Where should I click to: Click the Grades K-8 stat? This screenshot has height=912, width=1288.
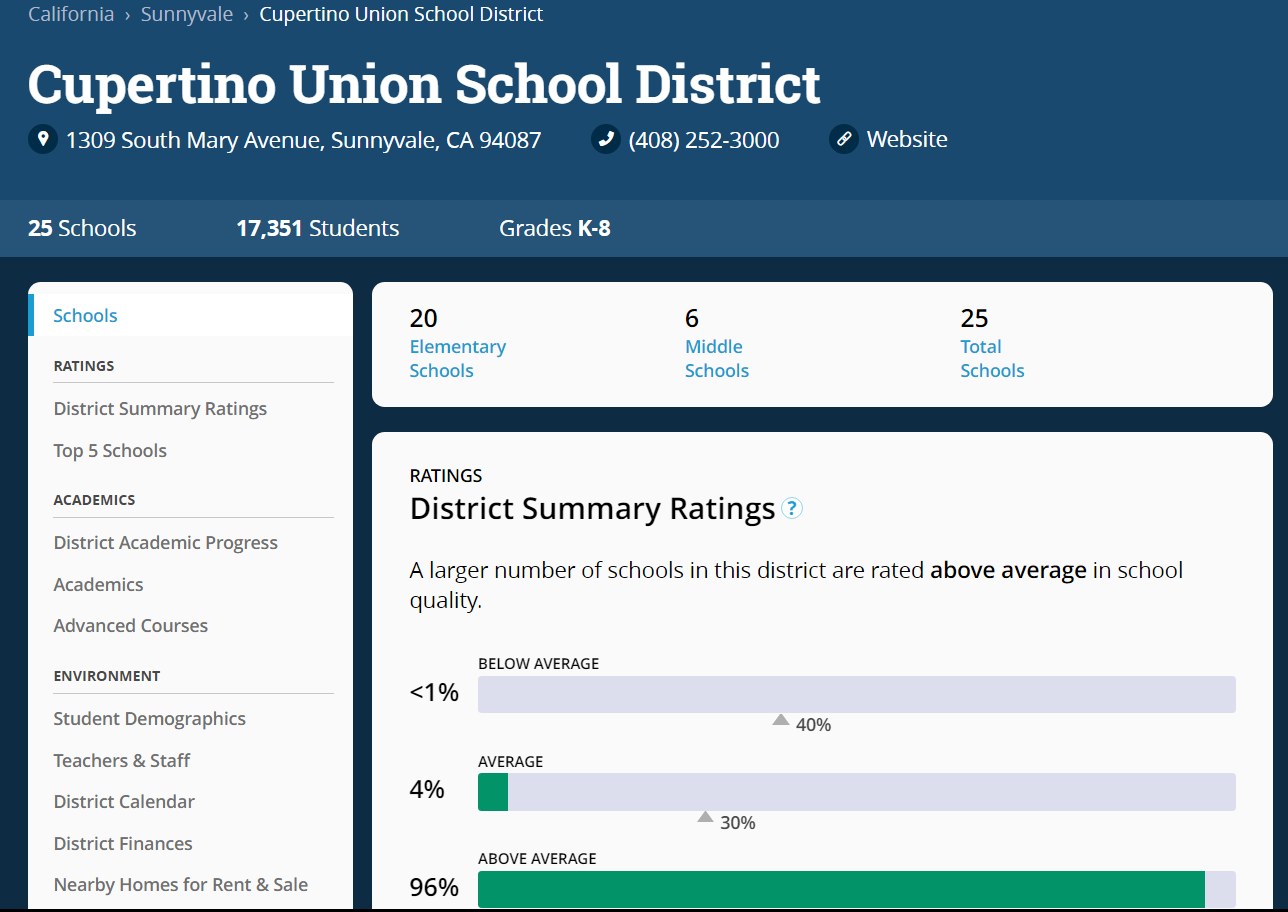point(555,229)
